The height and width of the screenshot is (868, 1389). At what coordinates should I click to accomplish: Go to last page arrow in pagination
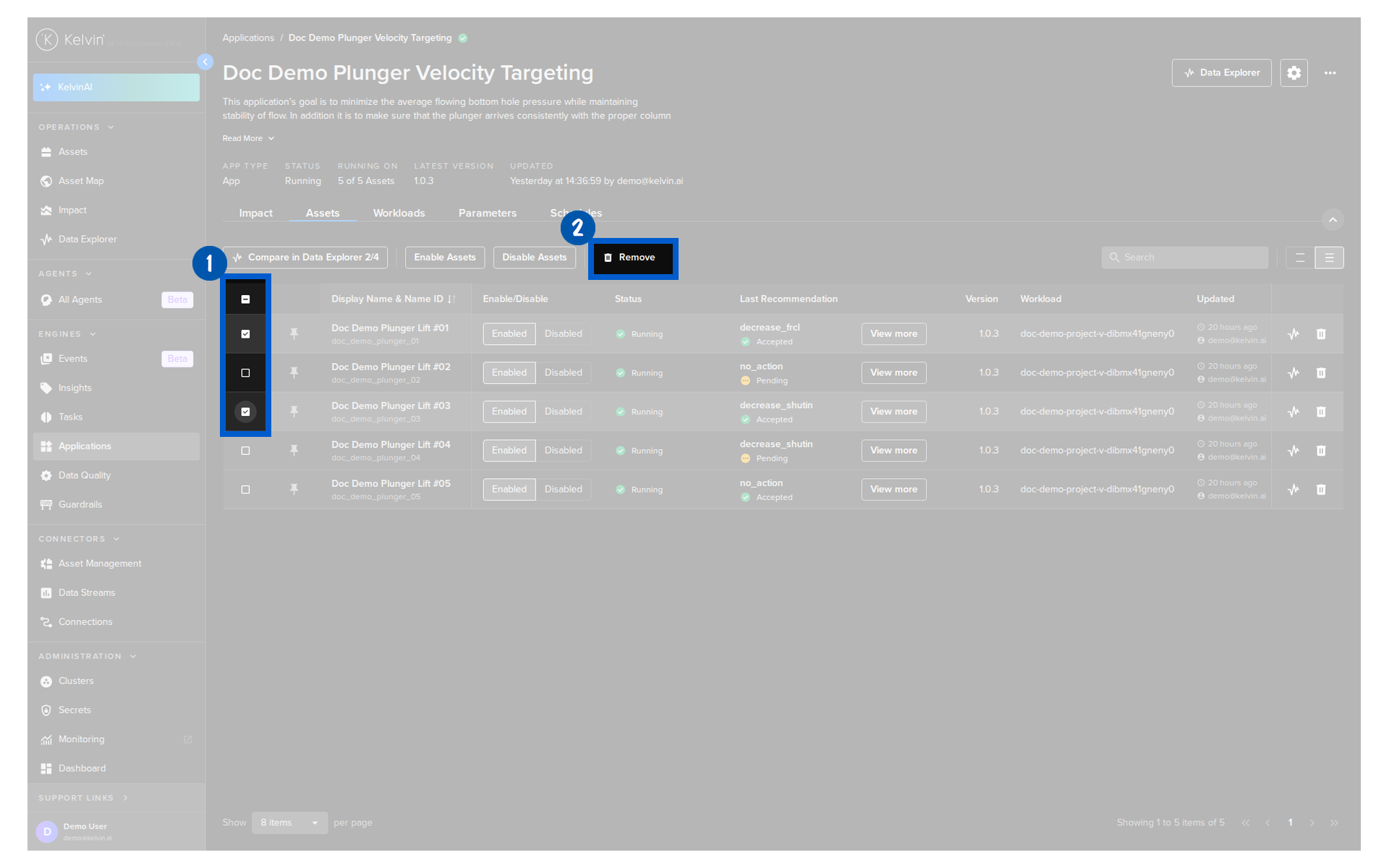pos(1334,823)
